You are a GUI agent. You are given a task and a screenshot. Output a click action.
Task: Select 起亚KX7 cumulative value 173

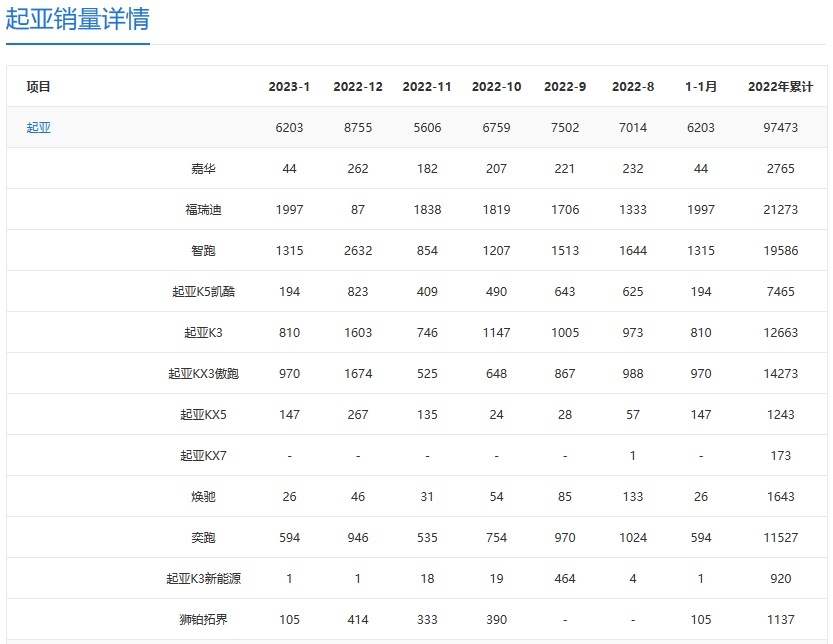[x=780, y=455]
